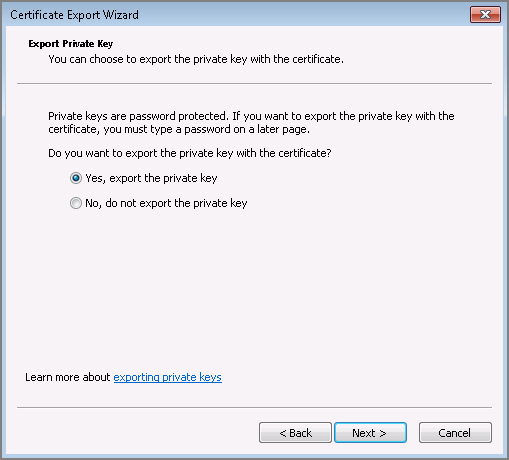The height and width of the screenshot is (460, 509).
Task: Click the 'Private keys are password protected' paragraph
Action: pyautogui.click(x=251, y=123)
